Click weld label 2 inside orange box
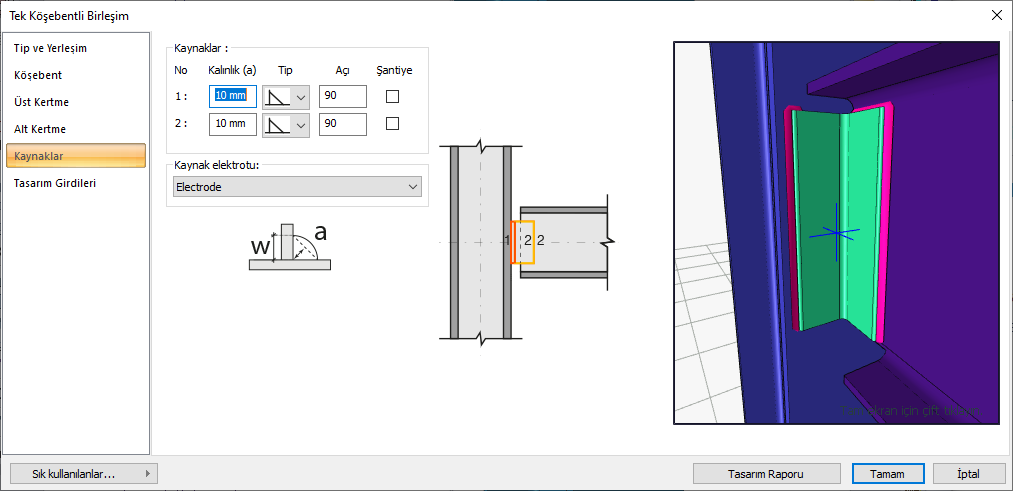The image size is (1013, 491). (527, 240)
